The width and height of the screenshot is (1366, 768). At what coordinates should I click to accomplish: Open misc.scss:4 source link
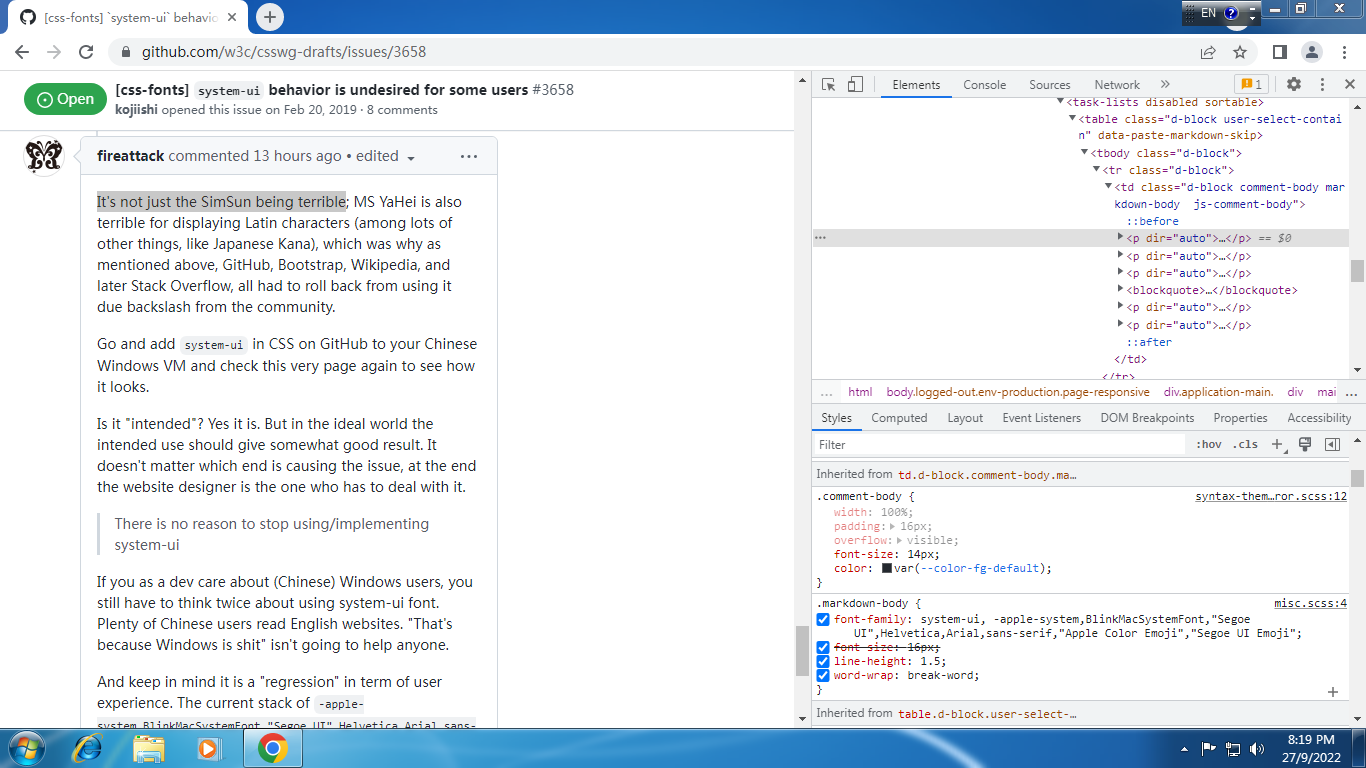(1310, 603)
